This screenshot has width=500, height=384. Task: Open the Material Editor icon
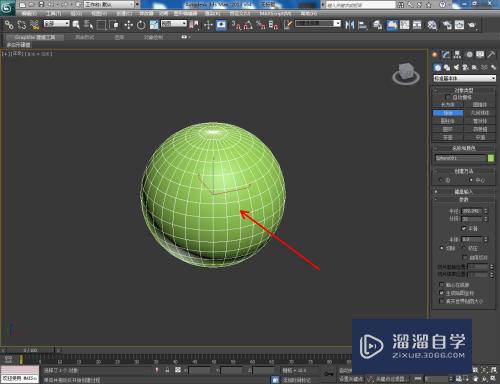click(x=432, y=25)
